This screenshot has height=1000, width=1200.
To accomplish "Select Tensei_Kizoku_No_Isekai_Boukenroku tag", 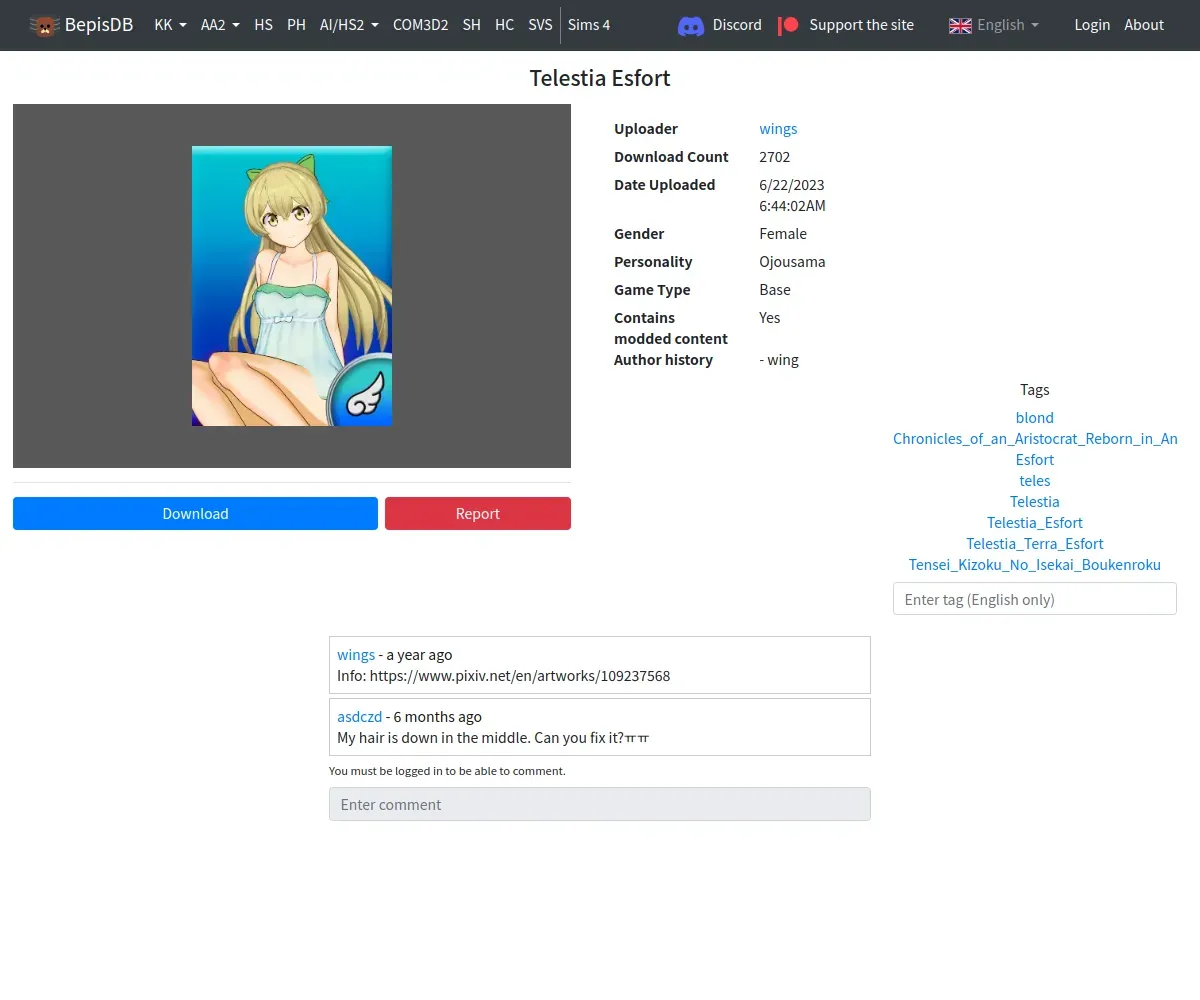I will pyautogui.click(x=1035, y=565).
